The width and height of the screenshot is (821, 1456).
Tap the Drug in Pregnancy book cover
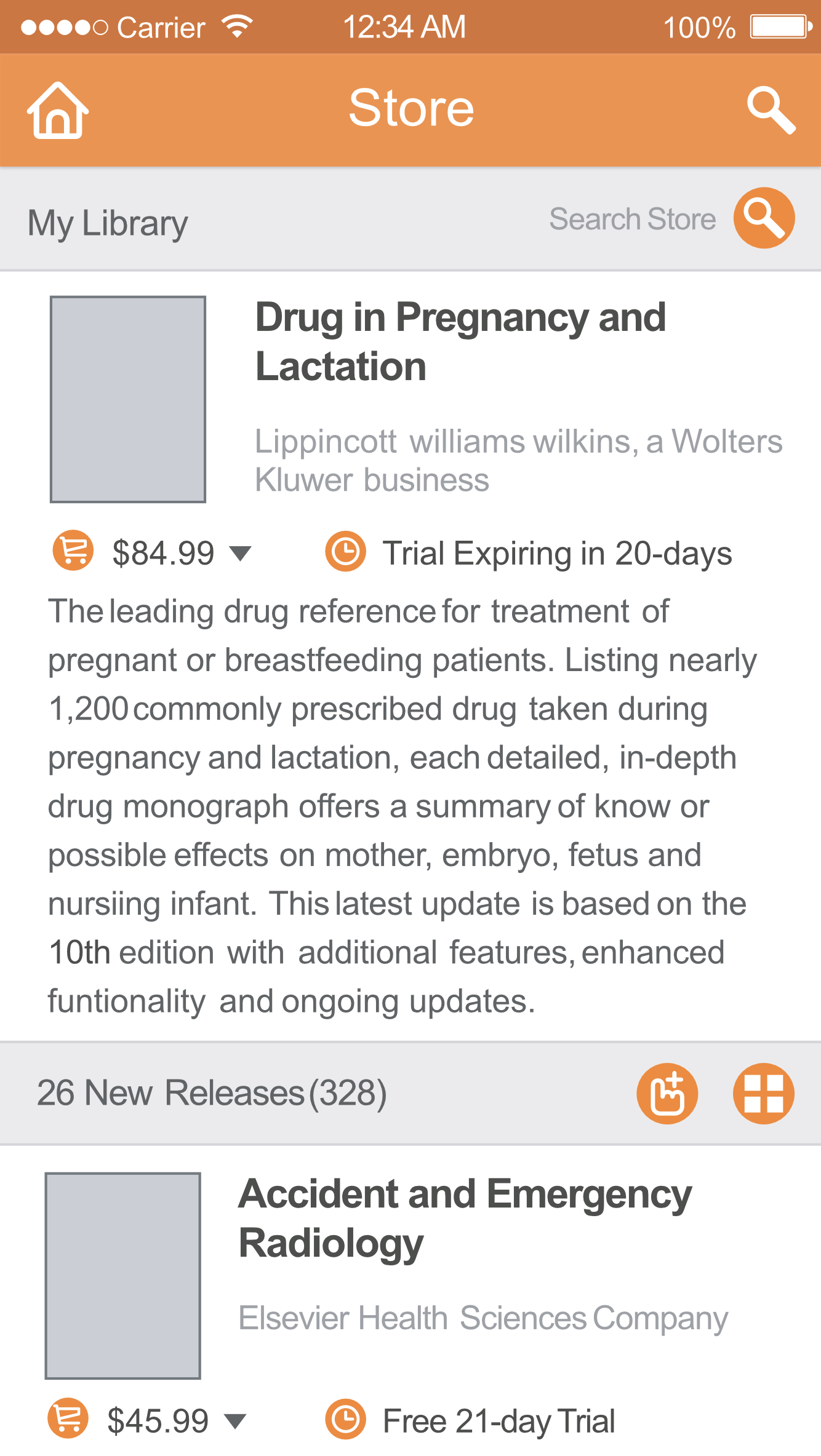pyautogui.click(x=128, y=399)
